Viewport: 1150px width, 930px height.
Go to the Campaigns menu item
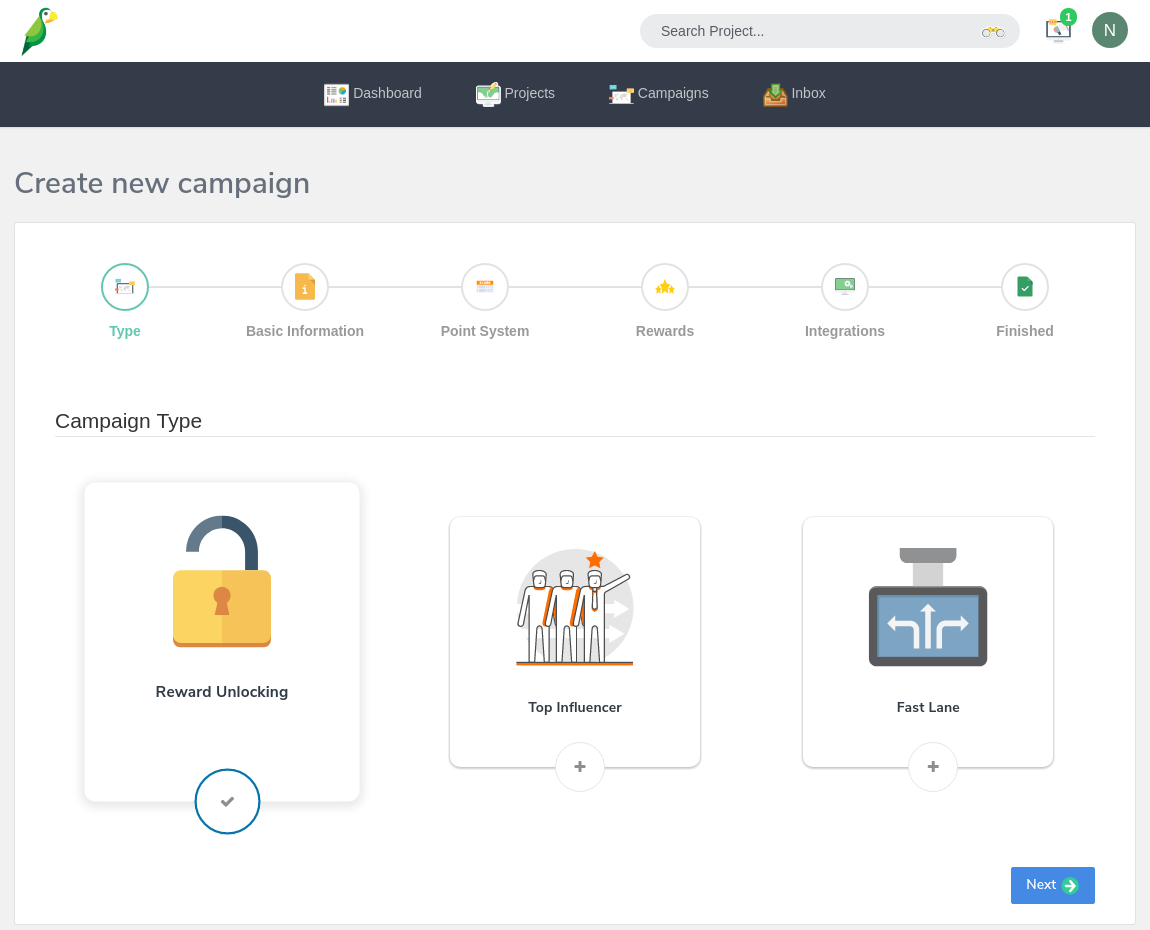pyautogui.click(x=659, y=94)
